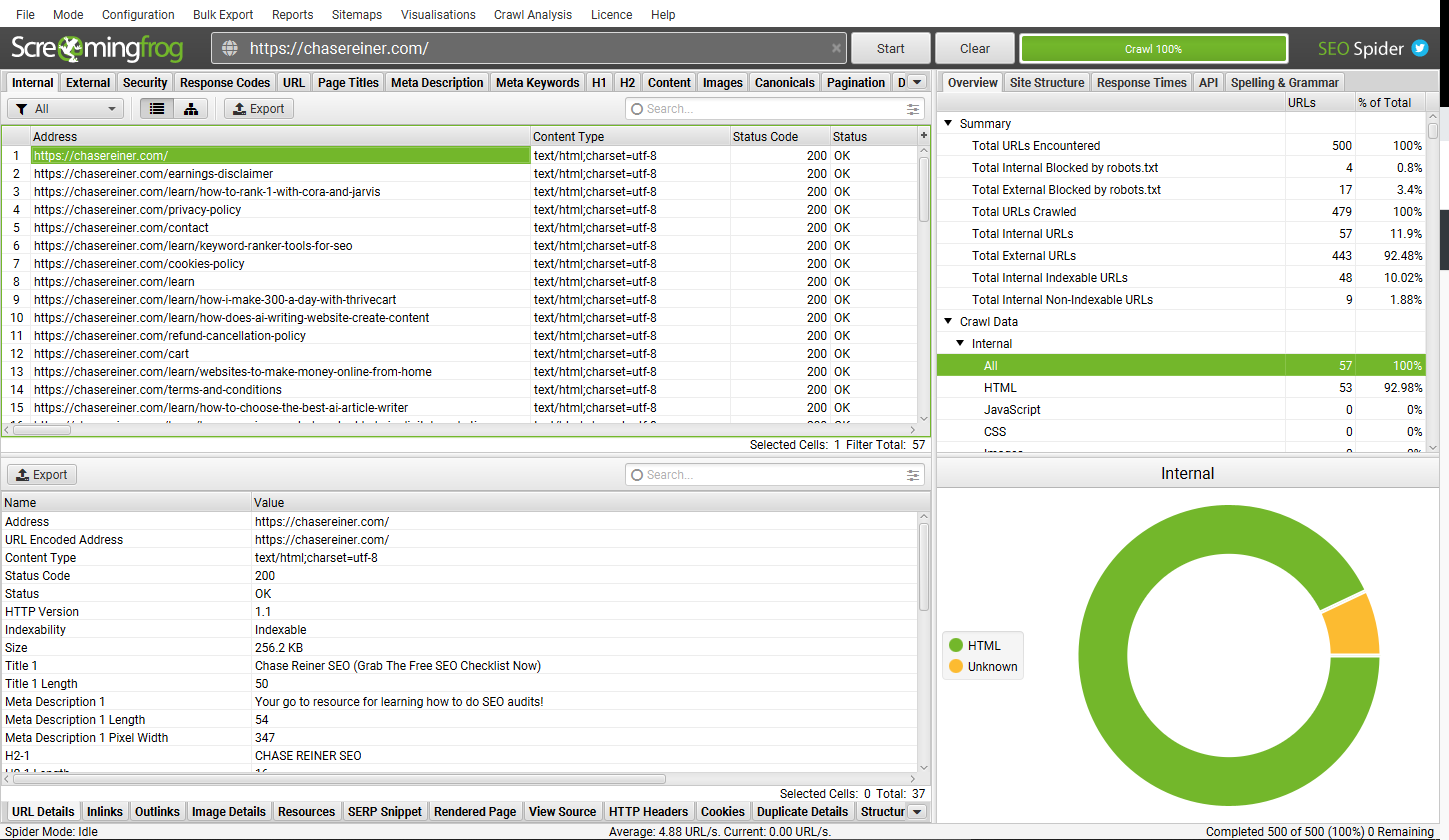This screenshot has width=1449, height=840.
Task: Switch to Site Structure tab
Action: point(1047,82)
